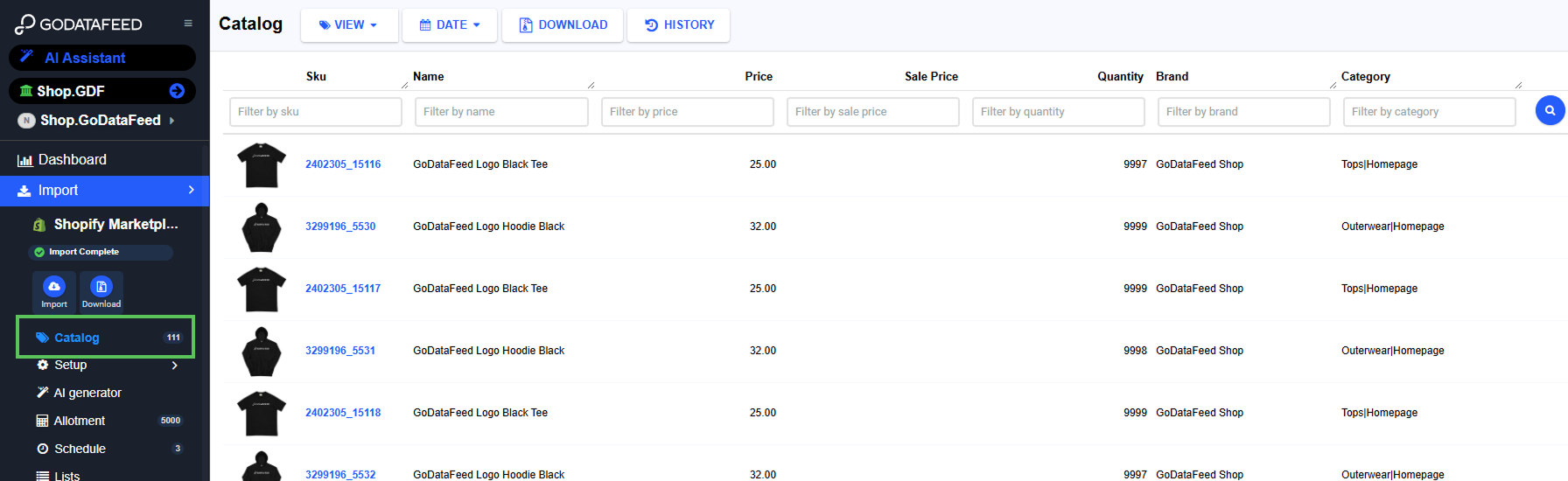This screenshot has height=481, width=1568.
Task: Open SKU 2402305_15118 link
Action: click(343, 413)
